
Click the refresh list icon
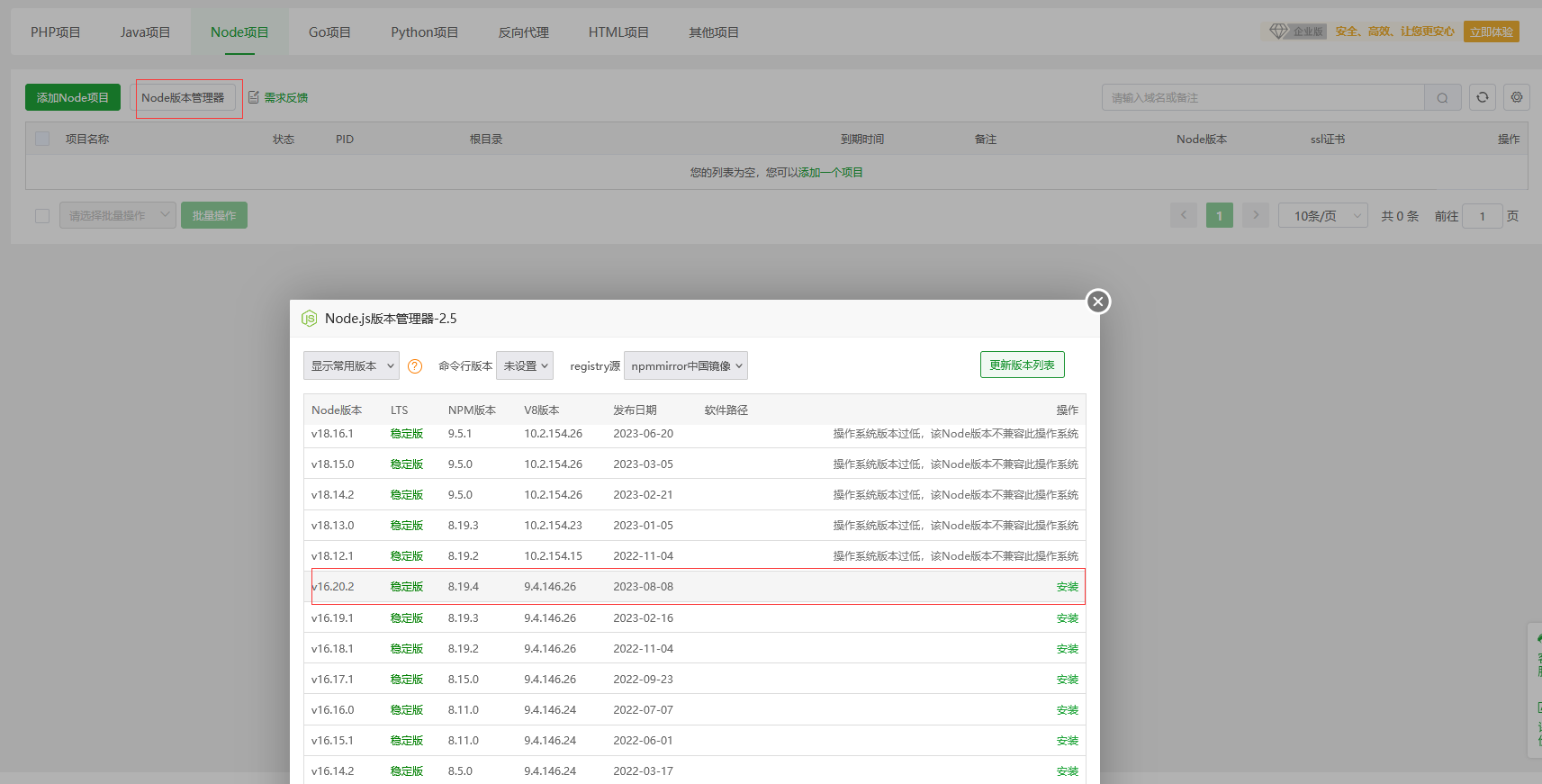[x=1483, y=97]
